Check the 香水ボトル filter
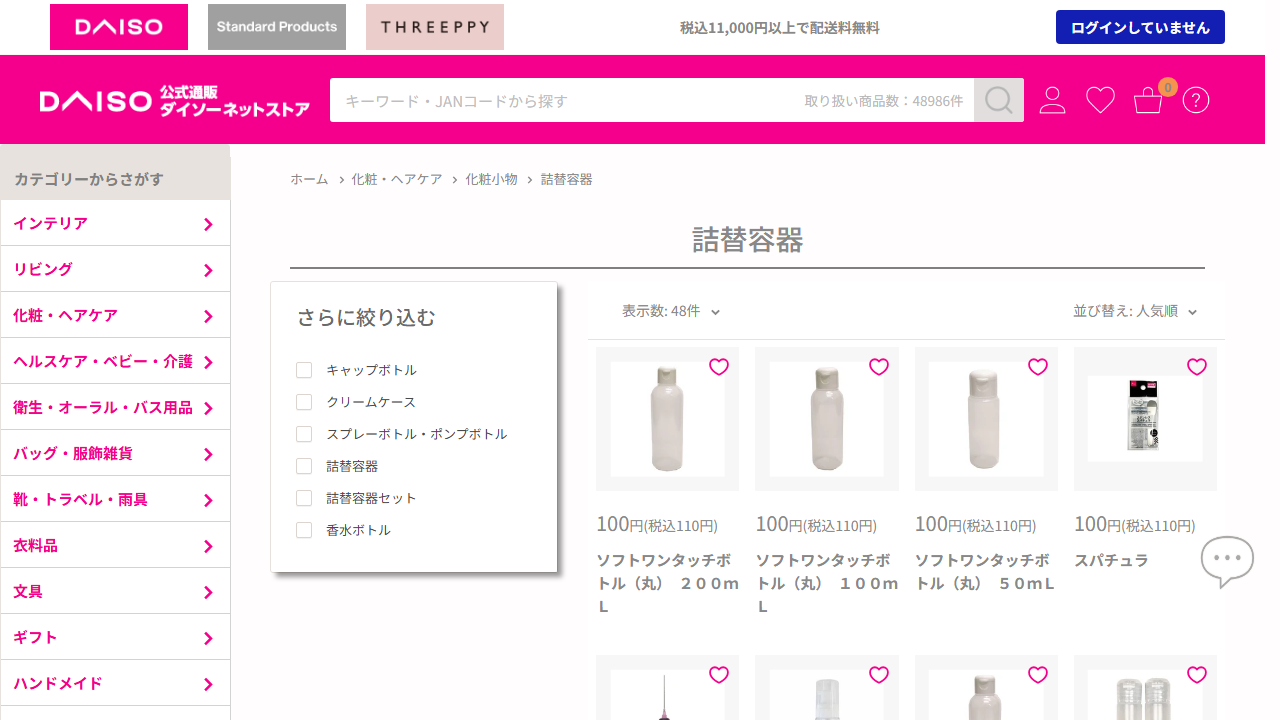Image resolution: width=1280 pixels, height=720 pixels. click(304, 530)
